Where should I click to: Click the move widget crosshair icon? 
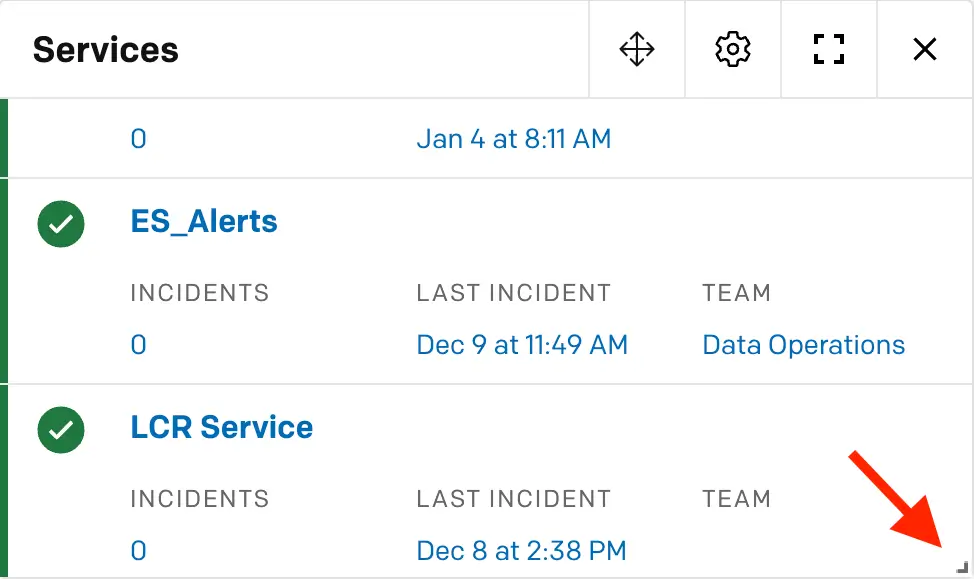(637, 49)
